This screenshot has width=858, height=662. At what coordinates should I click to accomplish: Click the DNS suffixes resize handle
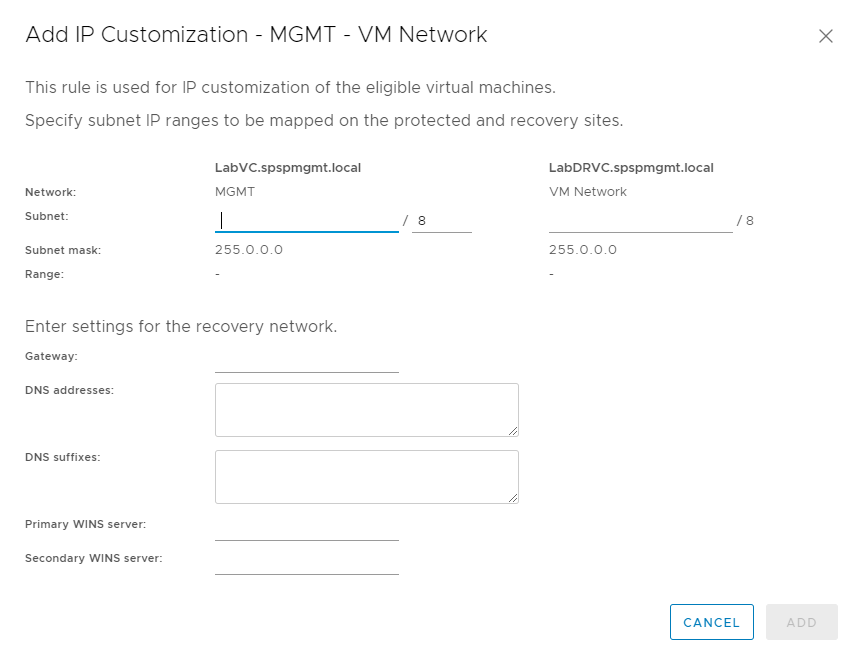[x=513, y=498]
